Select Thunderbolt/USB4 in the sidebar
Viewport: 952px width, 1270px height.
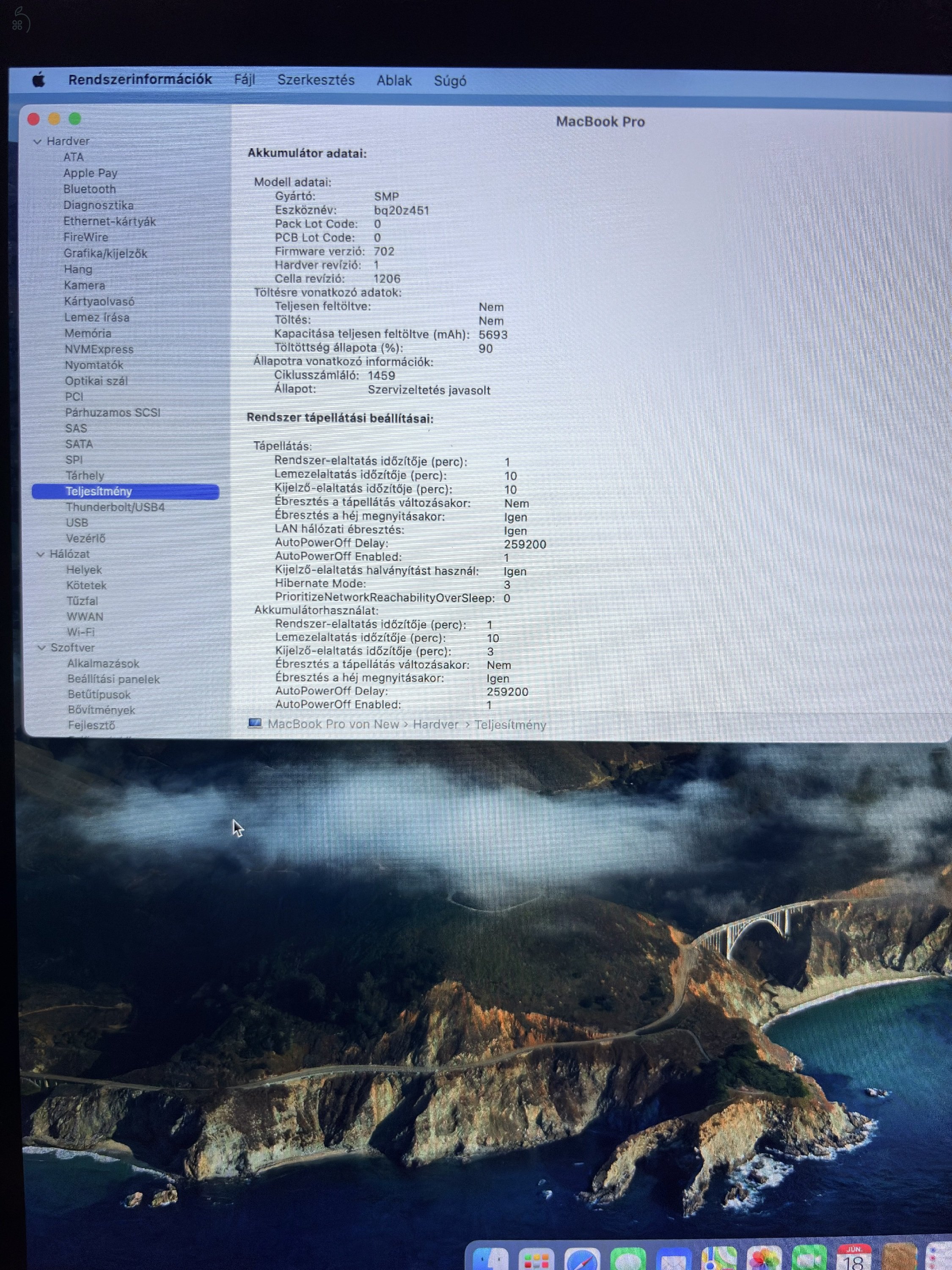coord(115,507)
